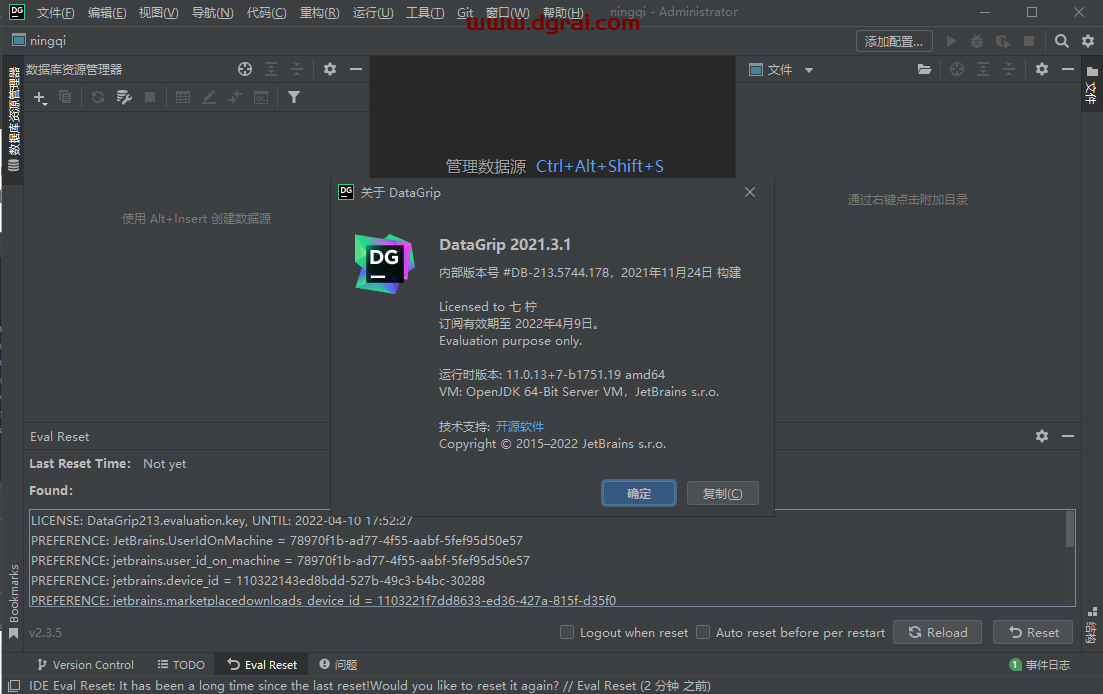Toggle tool window bars icon in status bar
1103x694 pixels.
coord(14,686)
